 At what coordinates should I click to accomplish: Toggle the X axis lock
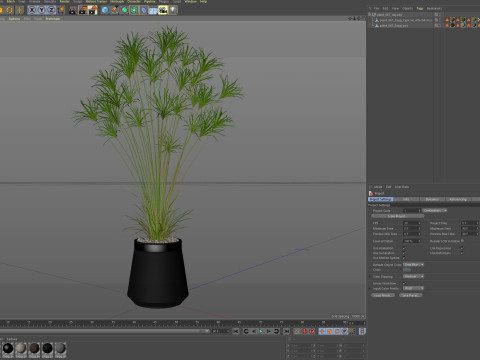pos(32,10)
